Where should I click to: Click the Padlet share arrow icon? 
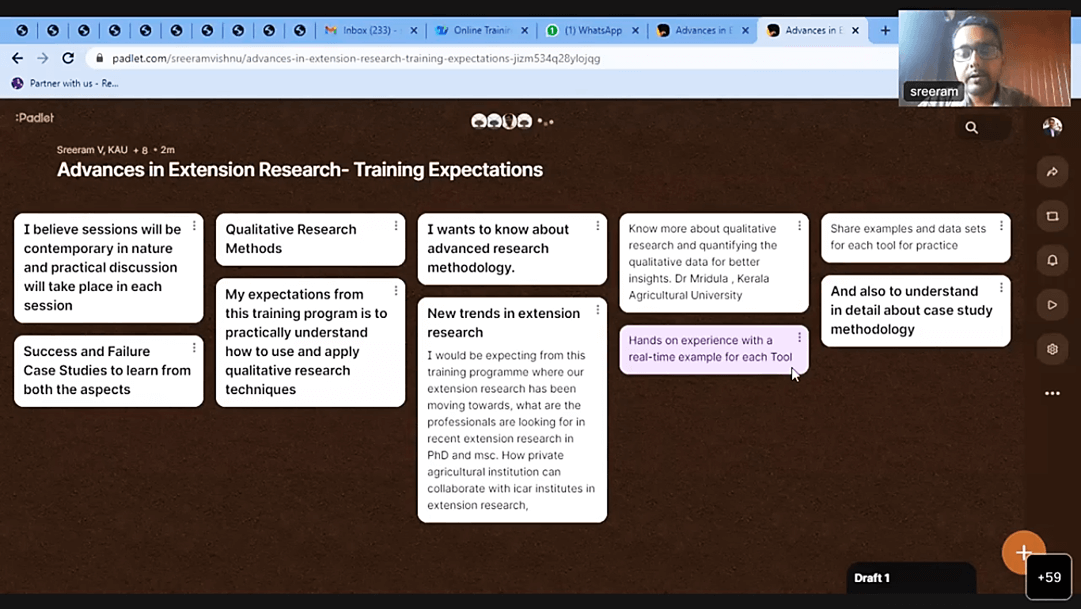[1052, 172]
